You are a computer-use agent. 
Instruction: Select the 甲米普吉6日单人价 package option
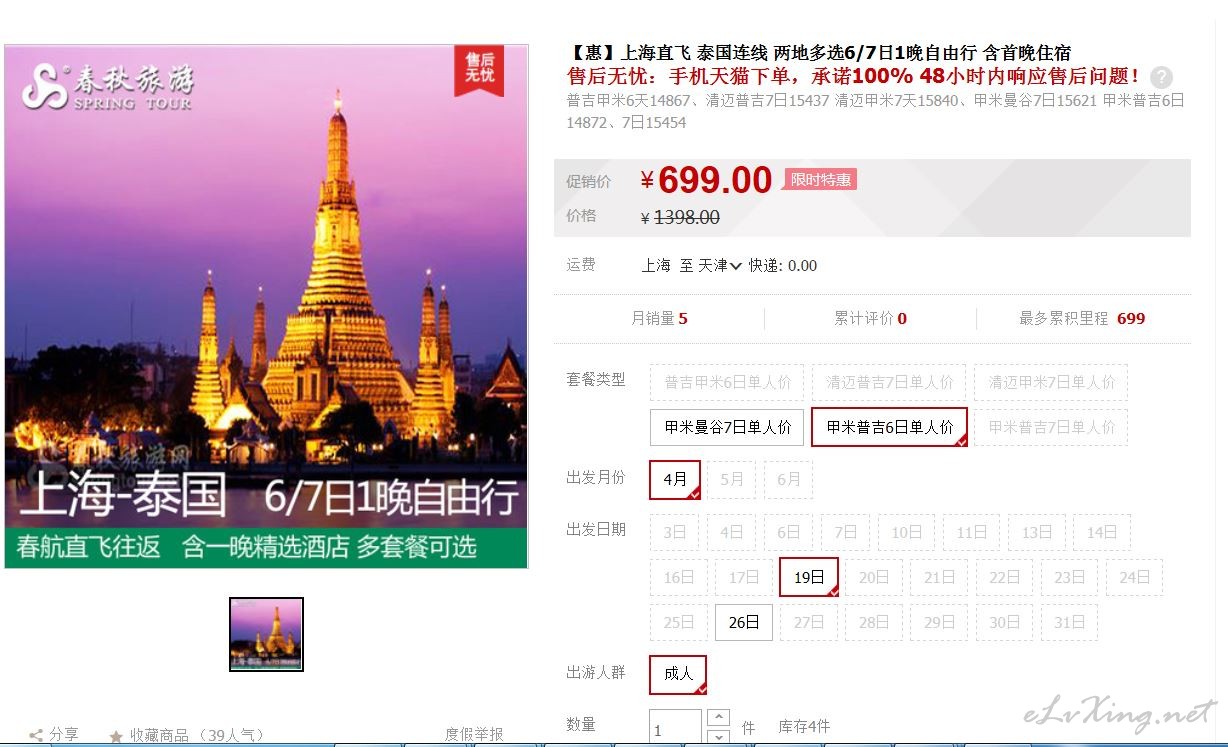pos(889,427)
